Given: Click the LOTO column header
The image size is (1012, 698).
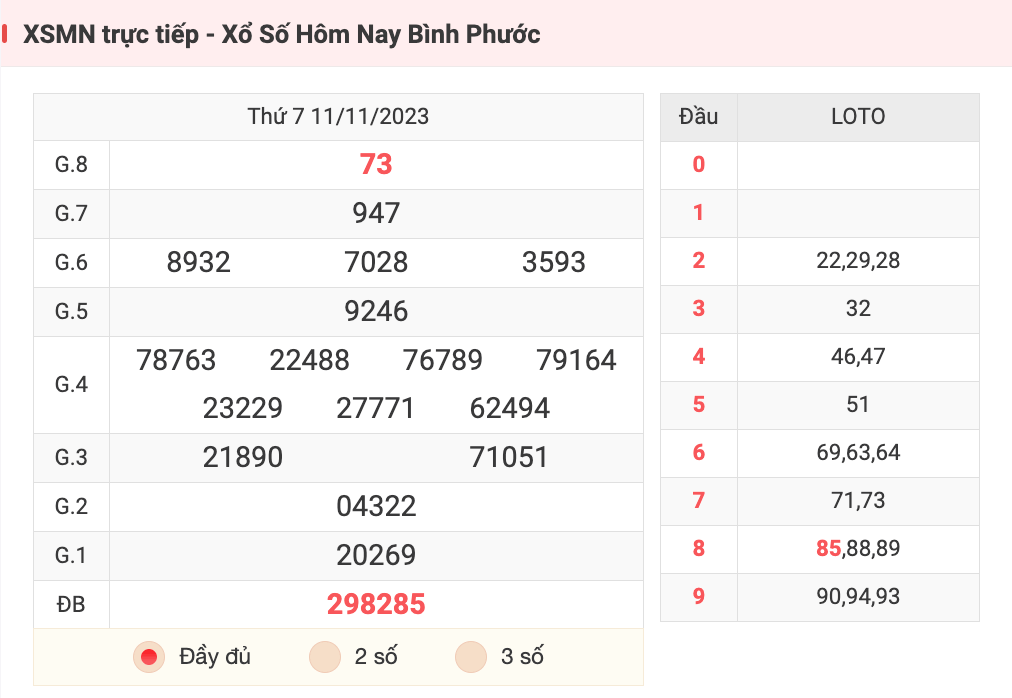Looking at the screenshot, I should [x=858, y=117].
